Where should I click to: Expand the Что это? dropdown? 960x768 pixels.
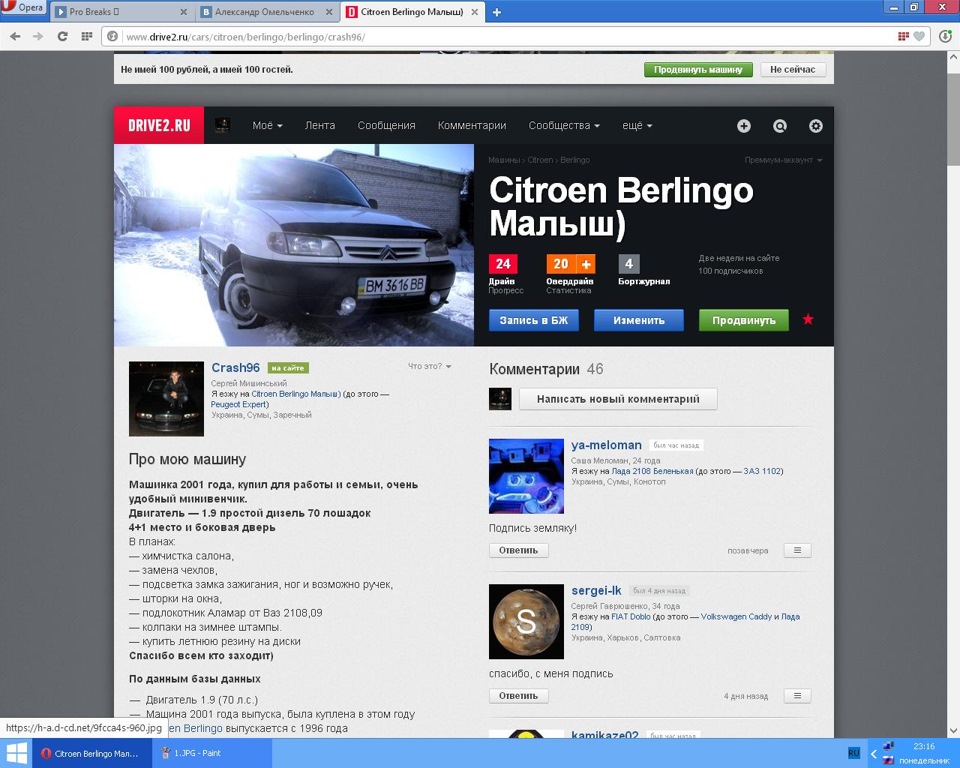tap(430, 366)
